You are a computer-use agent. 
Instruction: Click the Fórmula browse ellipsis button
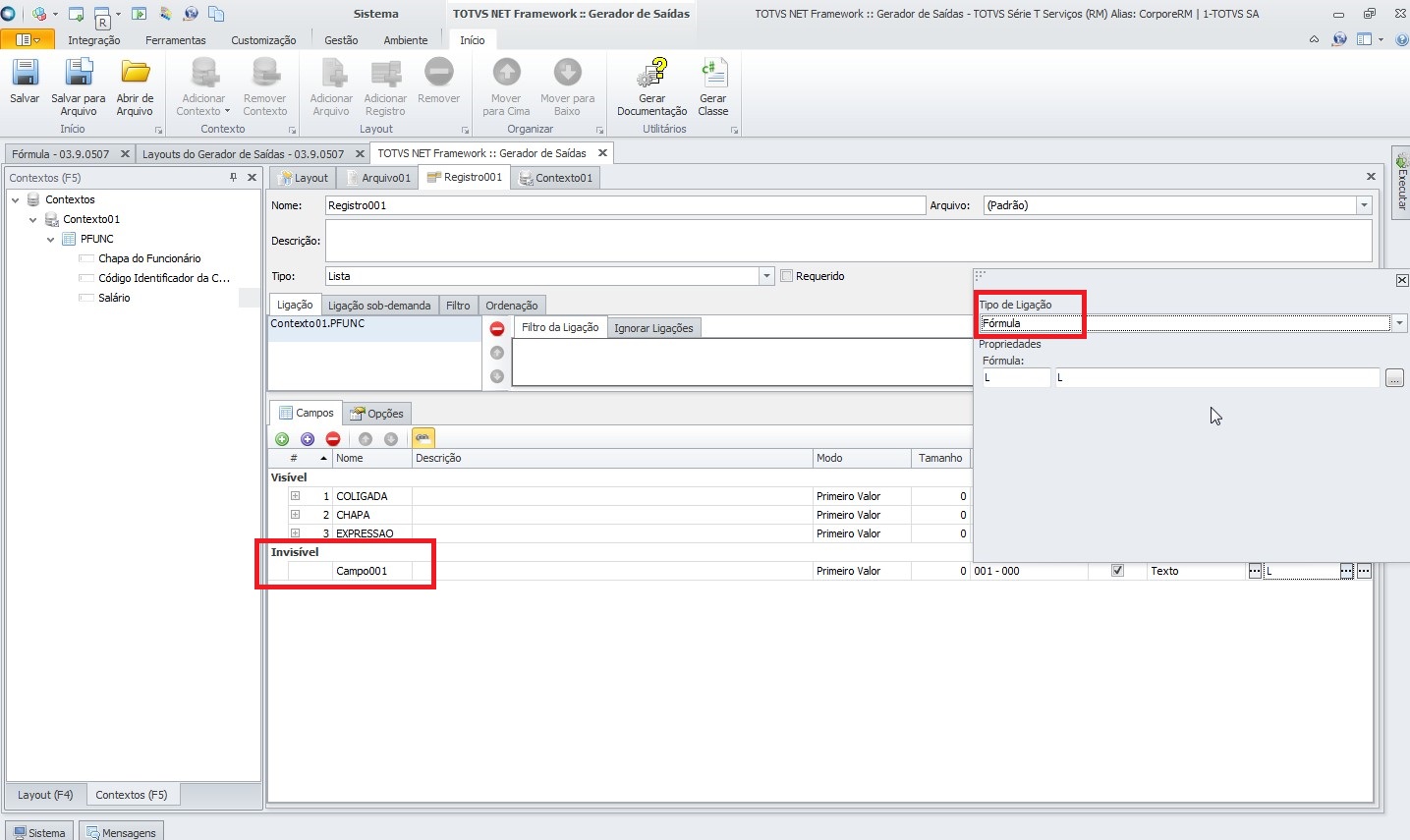[x=1394, y=378]
